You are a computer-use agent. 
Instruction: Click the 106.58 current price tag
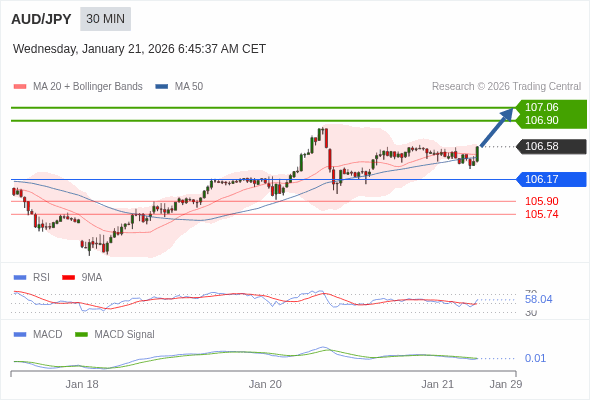click(x=551, y=146)
